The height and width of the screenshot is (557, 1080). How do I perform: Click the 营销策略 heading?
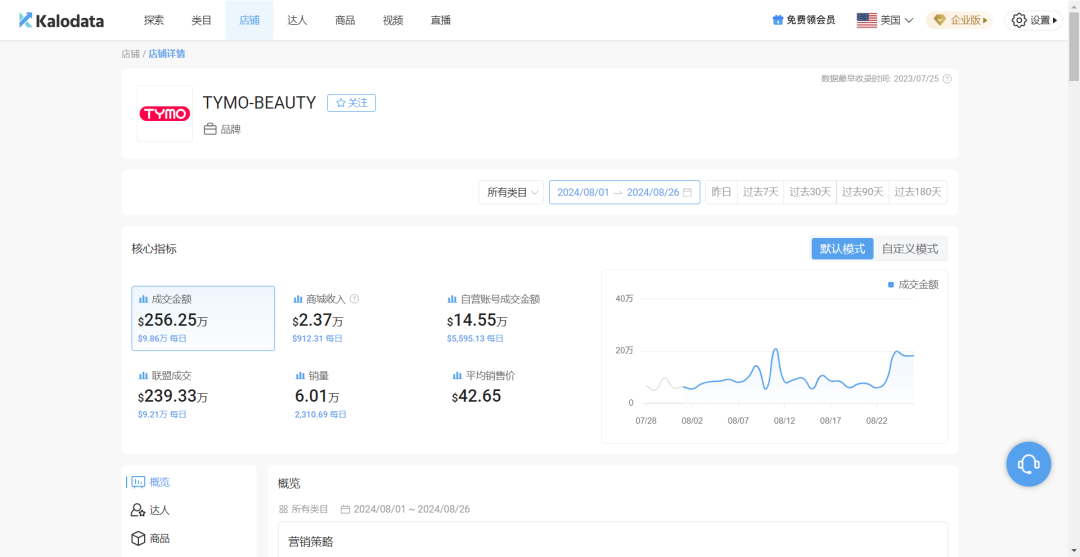coord(310,542)
